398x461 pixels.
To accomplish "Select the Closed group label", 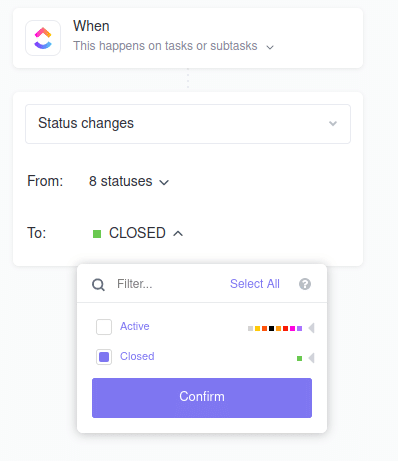I will pyautogui.click(x=137, y=356).
